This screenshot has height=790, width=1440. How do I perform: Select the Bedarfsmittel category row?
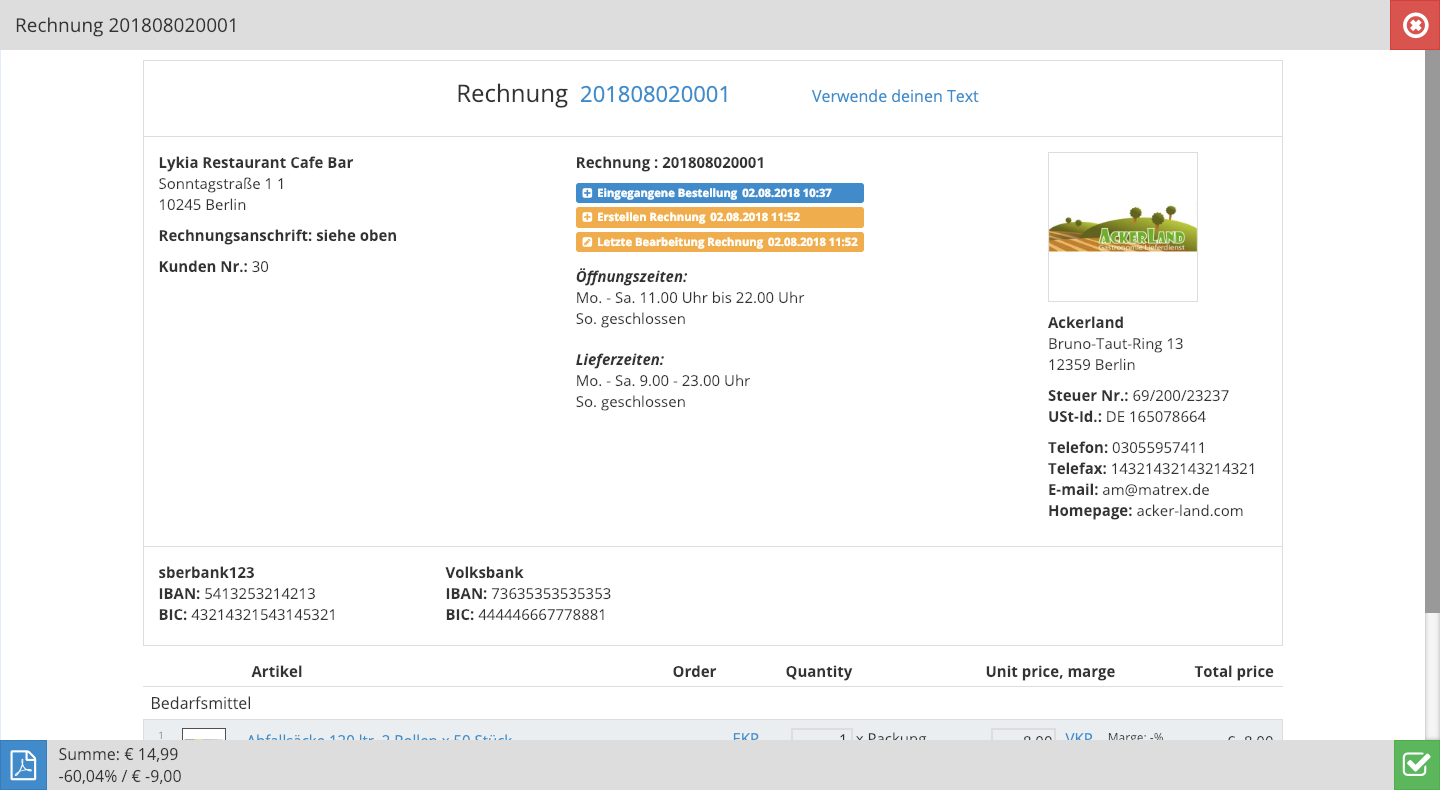(201, 703)
